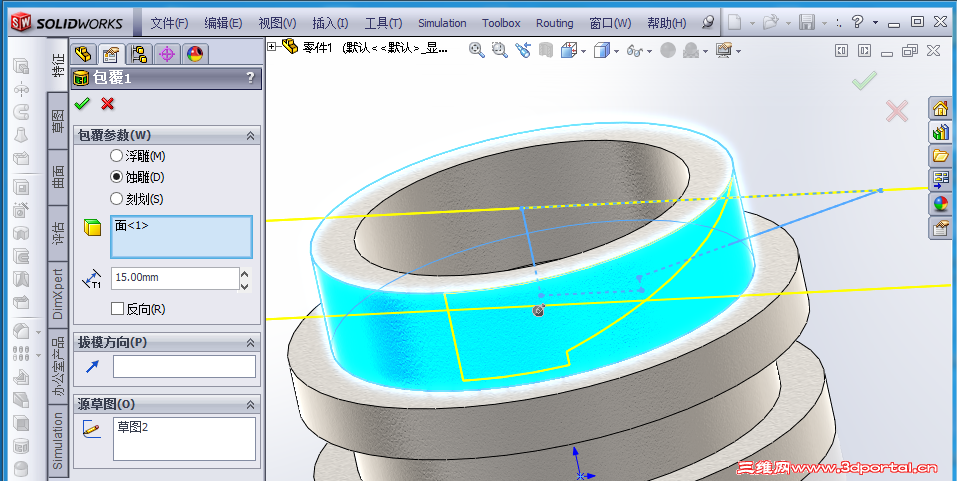Image resolution: width=957 pixels, height=481 pixels.
Task: Cancel the wrap feature with red X
Action: pyautogui.click(x=107, y=104)
